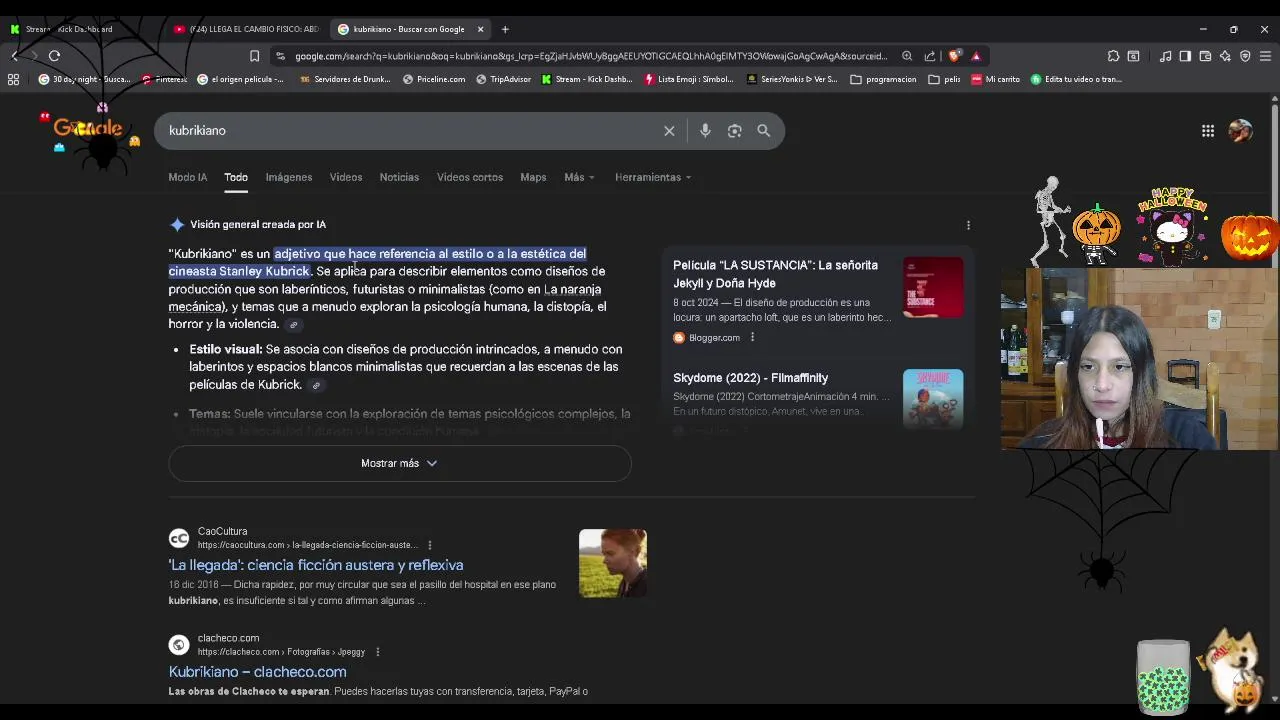Open the Google account profile picture
1280x720 pixels.
click(1240, 131)
